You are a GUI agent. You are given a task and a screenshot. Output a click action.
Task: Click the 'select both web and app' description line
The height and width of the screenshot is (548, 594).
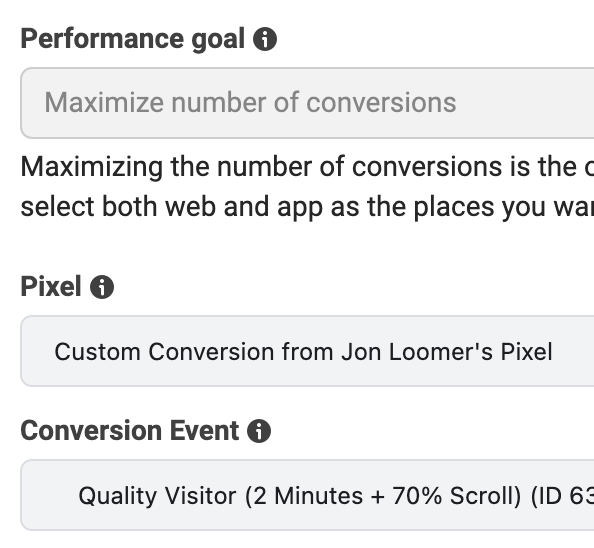pos(307,207)
